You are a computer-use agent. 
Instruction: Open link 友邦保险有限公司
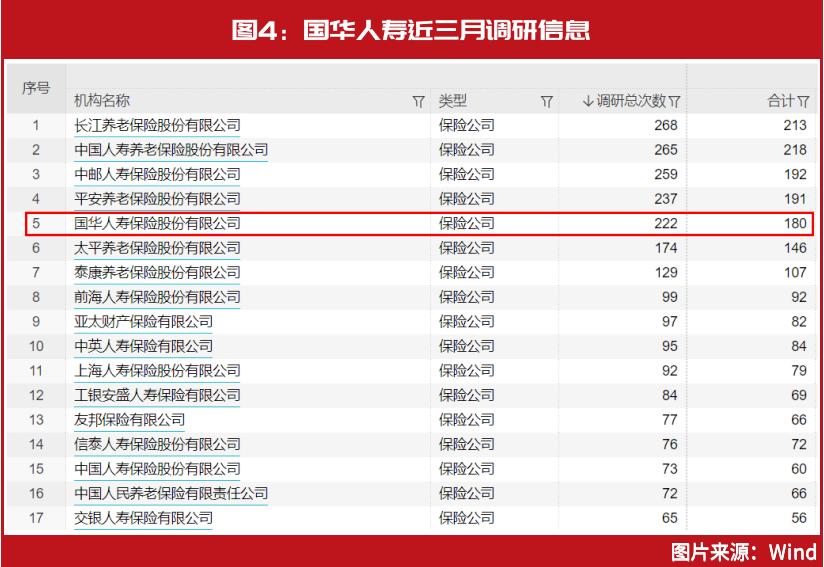tap(129, 419)
